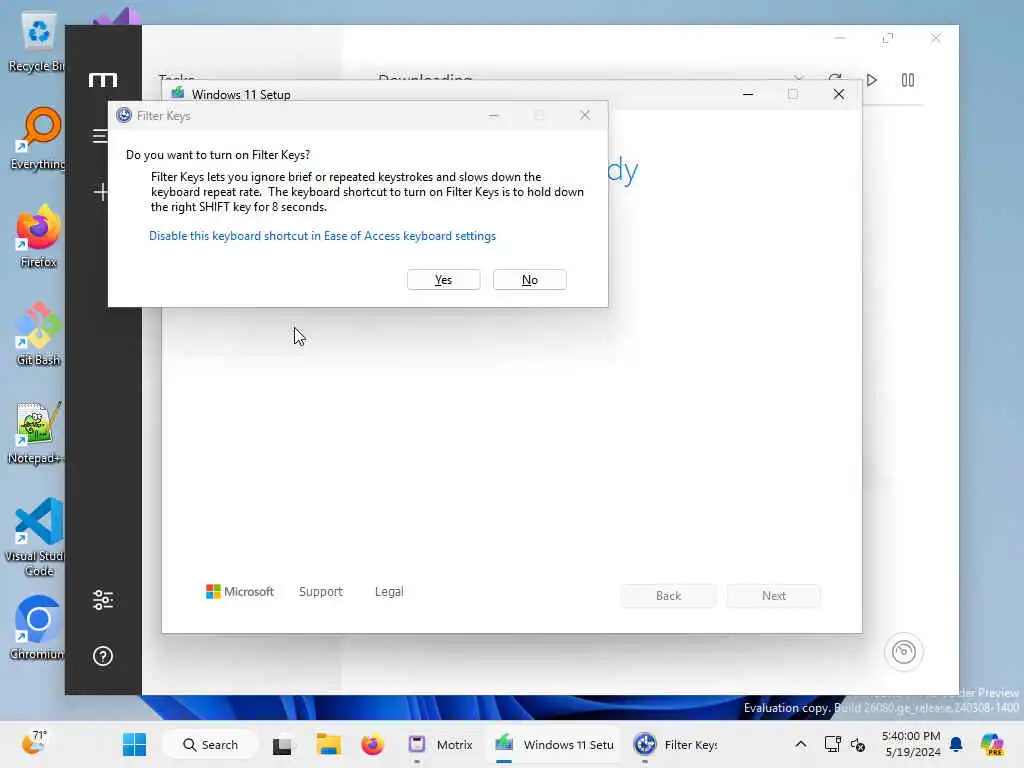This screenshot has height=768, width=1024.
Task: Open muted volume tray icon
Action: pyautogui.click(x=857, y=744)
